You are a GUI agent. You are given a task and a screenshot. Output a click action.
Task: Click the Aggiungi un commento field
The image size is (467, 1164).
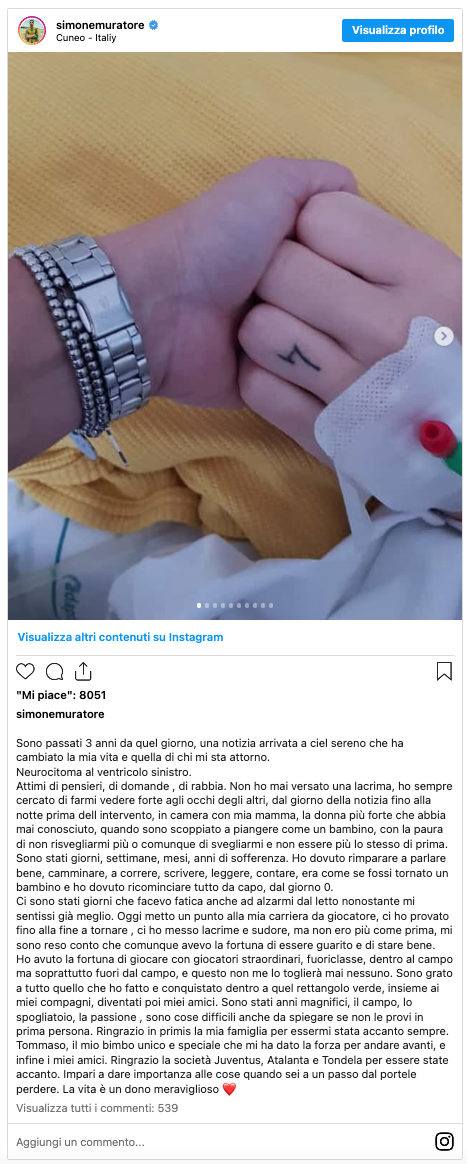click(x=223, y=1142)
